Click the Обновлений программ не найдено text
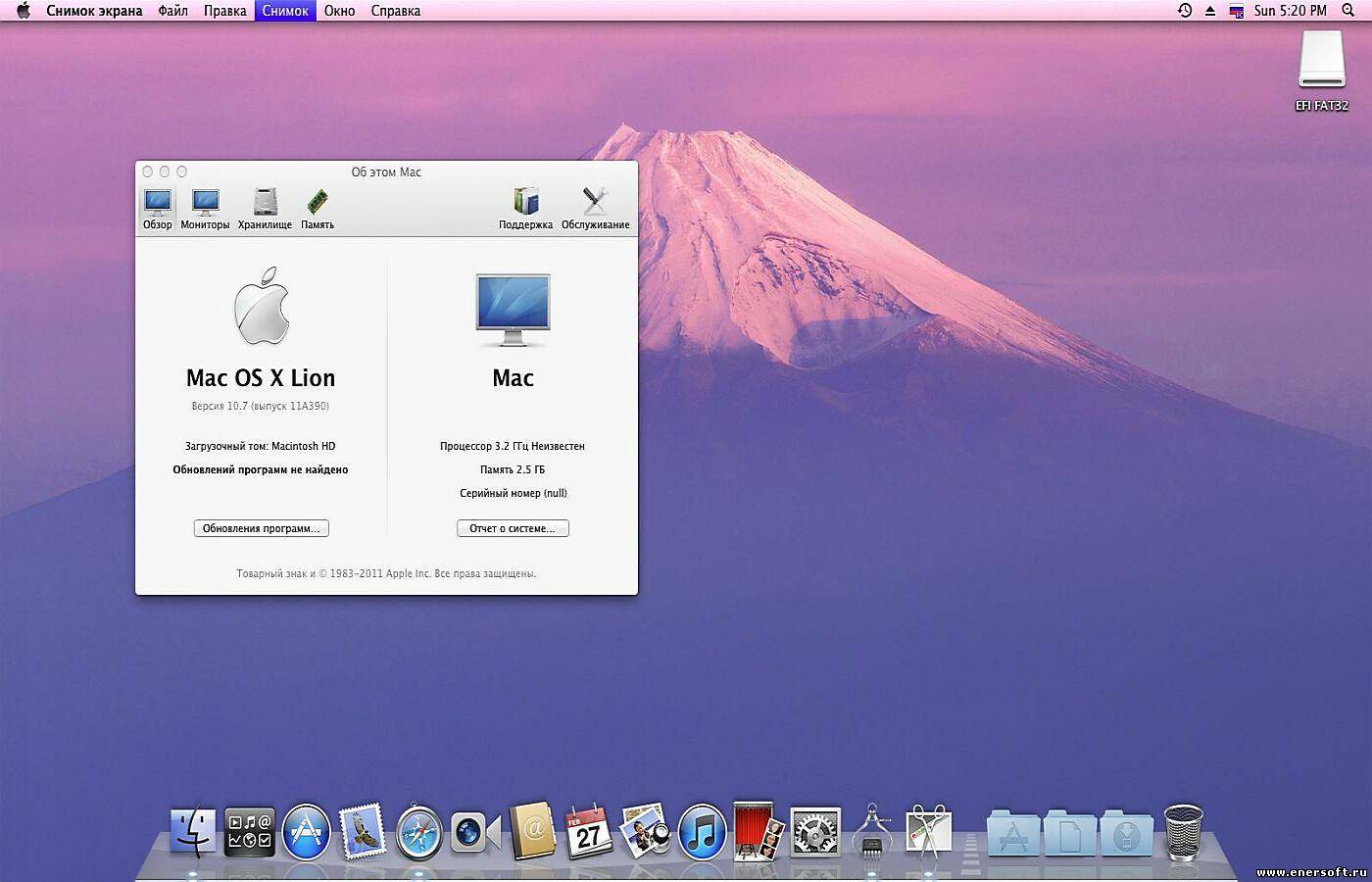Image resolution: width=1372 pixels, height=882 pixels. pos(261,469)
